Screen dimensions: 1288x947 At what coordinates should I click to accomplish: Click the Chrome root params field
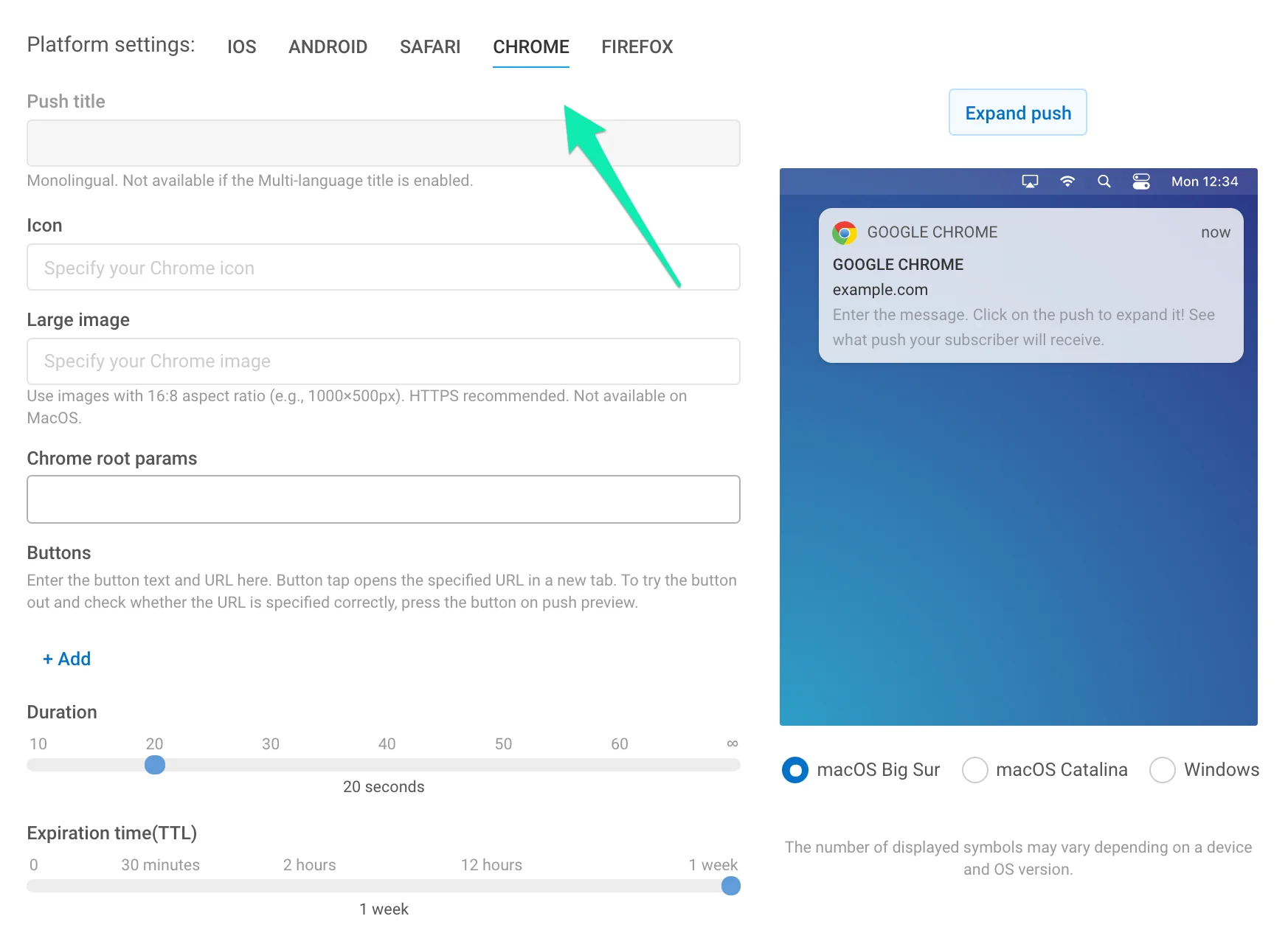(383, 499)
